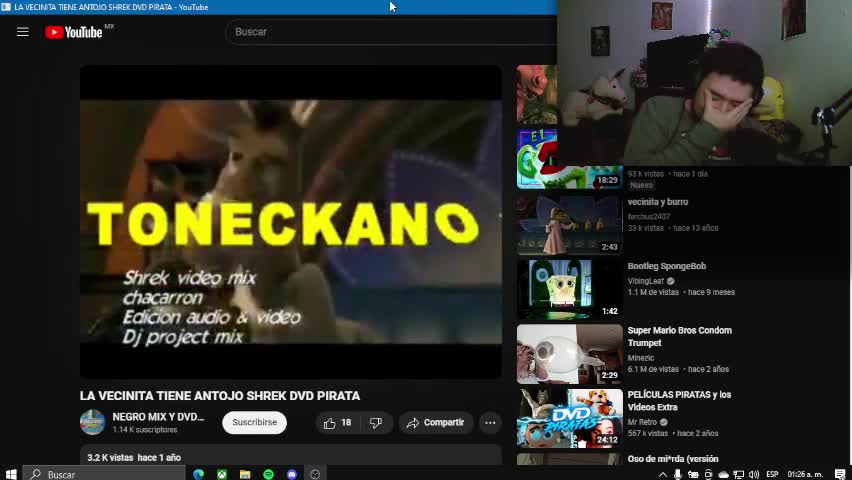
Task: Switch the ESP input language indicator
Action: pos(772,474)
